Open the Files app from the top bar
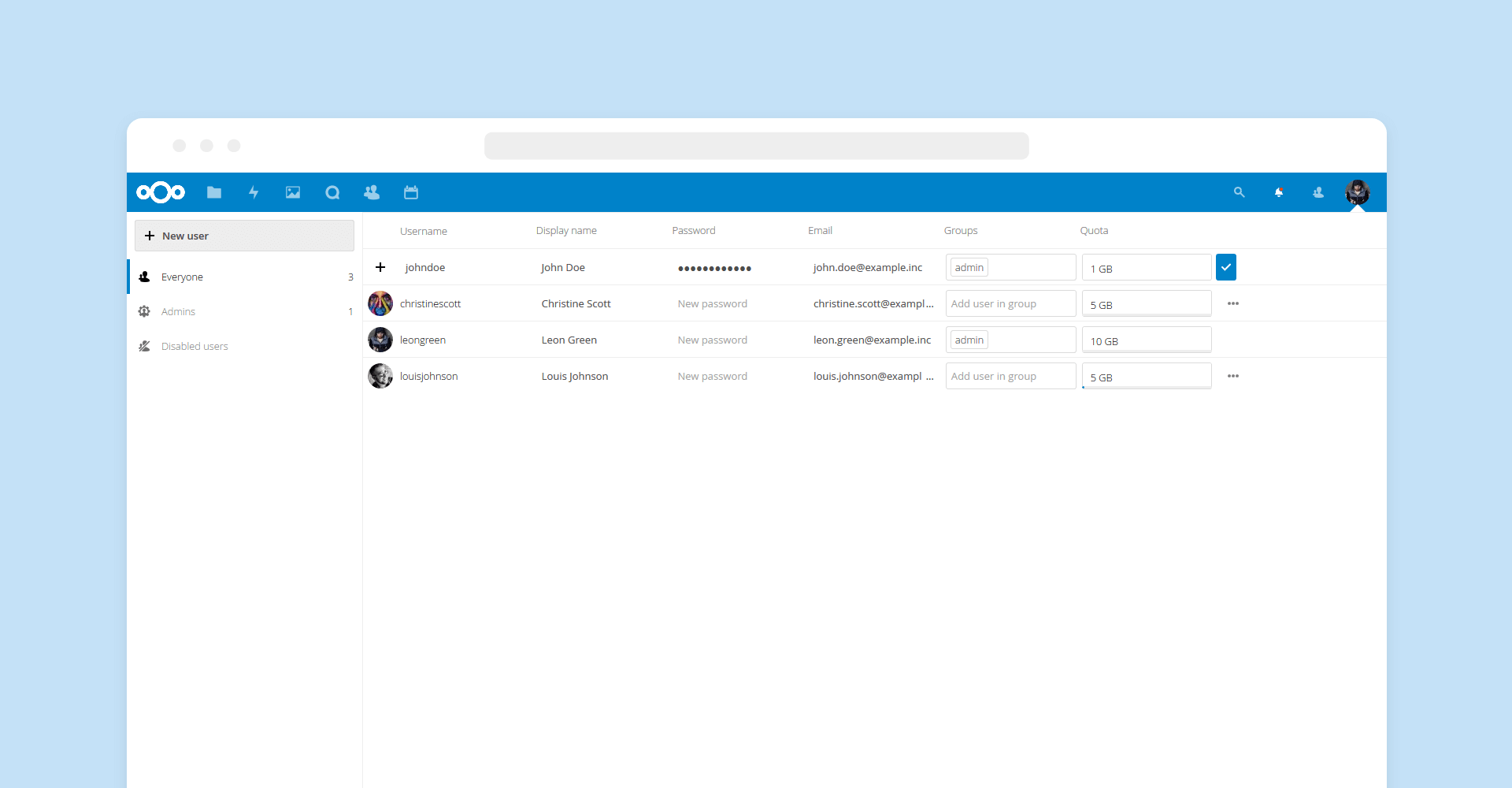The height and width of the screenshot is (788, 1512). pyautogui.click(x=213, y=192)
